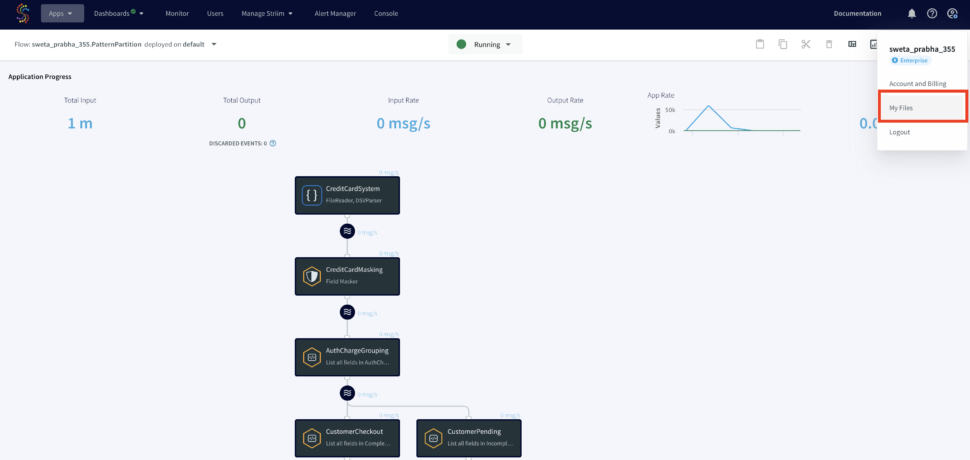
Task: Choose Logout in the account menu
Action: click(900, 132)
